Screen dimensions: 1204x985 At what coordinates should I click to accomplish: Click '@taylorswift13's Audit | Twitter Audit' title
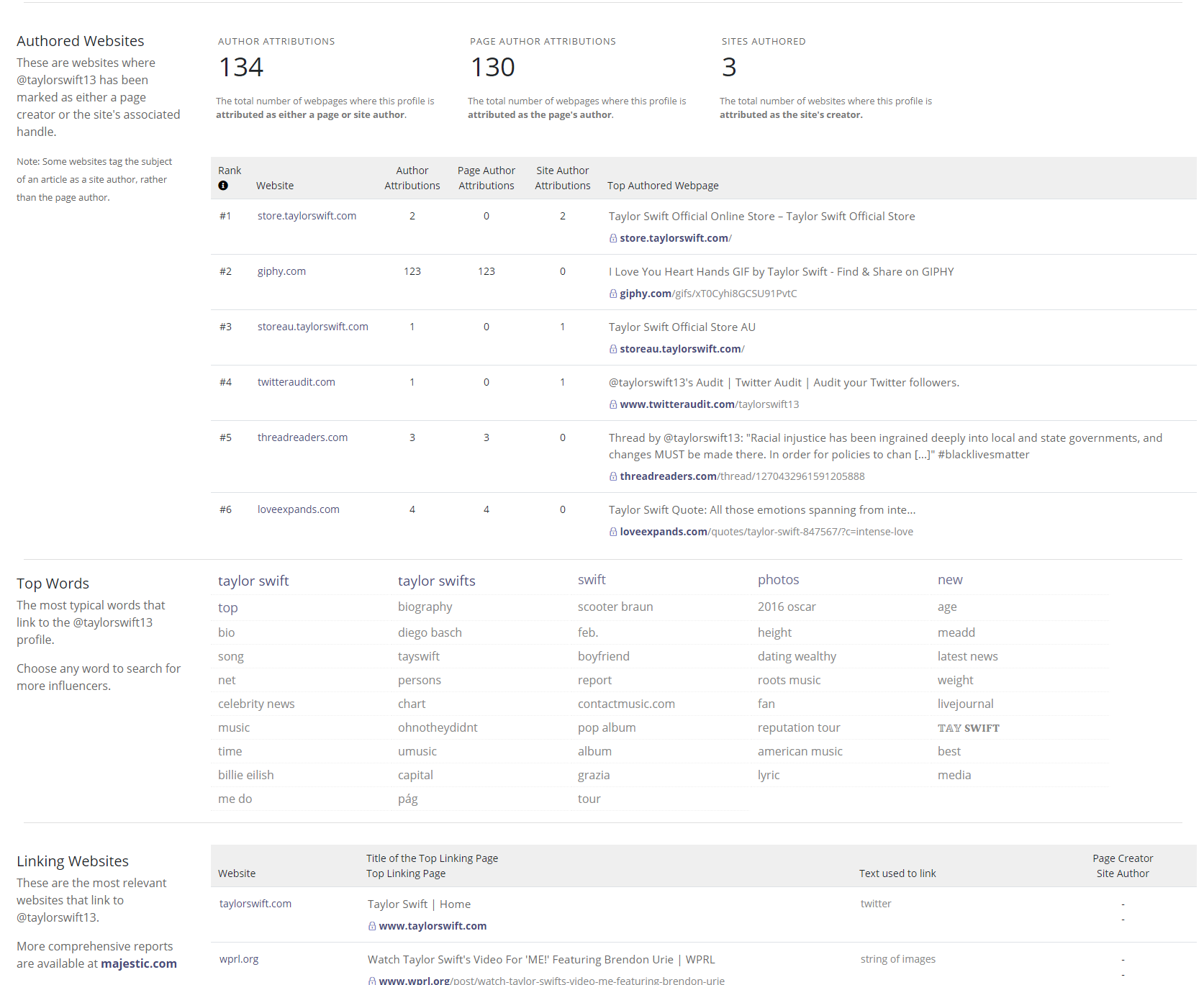coord(784,383)
